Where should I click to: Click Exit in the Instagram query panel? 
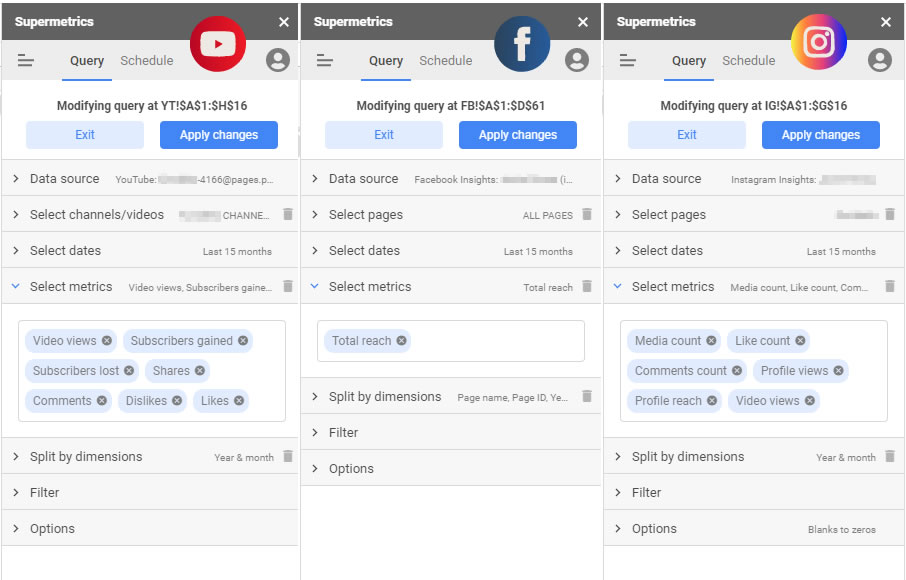pyautogui.click(x=687, y=135)
